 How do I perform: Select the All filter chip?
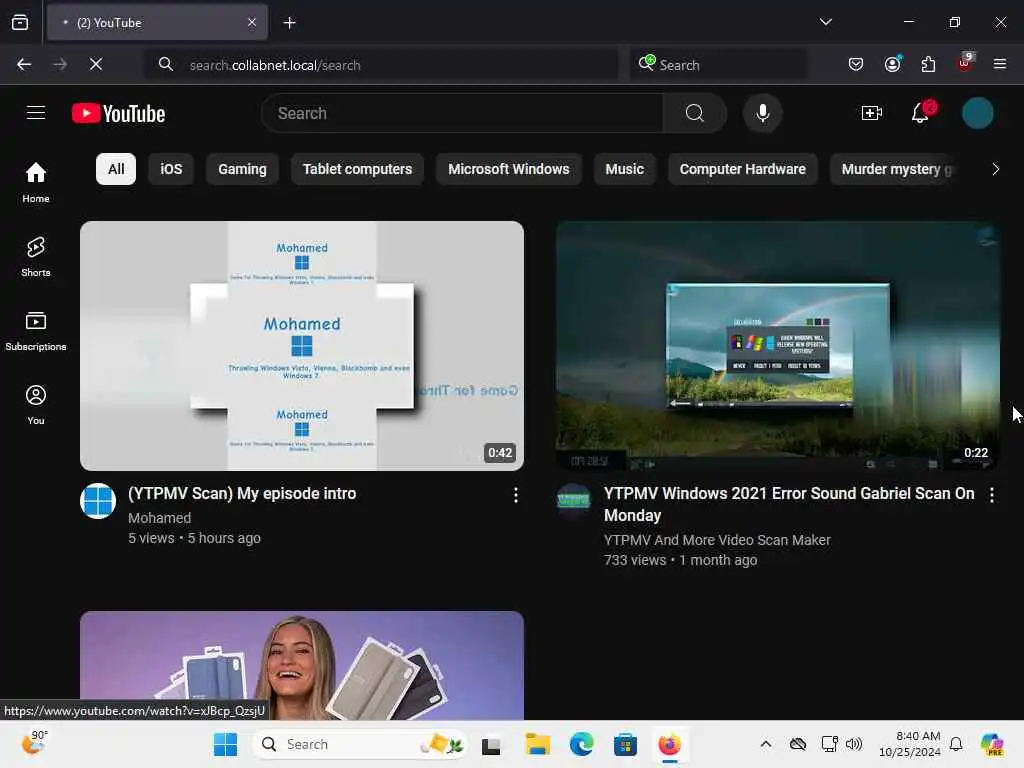pyautogui.click(x=116, y=169)
